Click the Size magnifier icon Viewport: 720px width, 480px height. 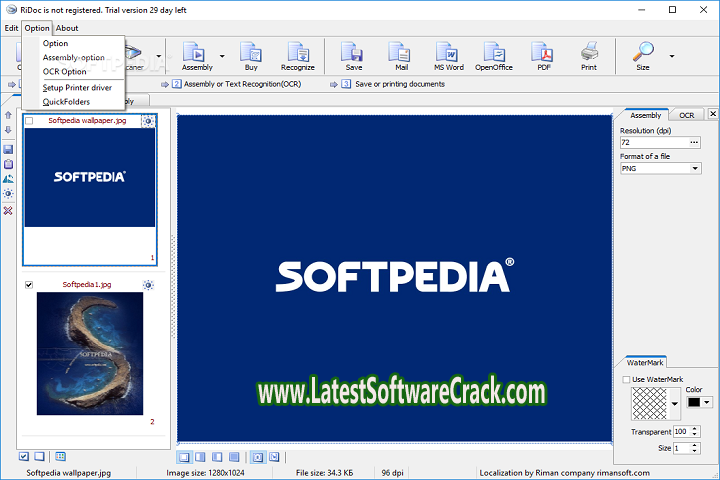643,54
